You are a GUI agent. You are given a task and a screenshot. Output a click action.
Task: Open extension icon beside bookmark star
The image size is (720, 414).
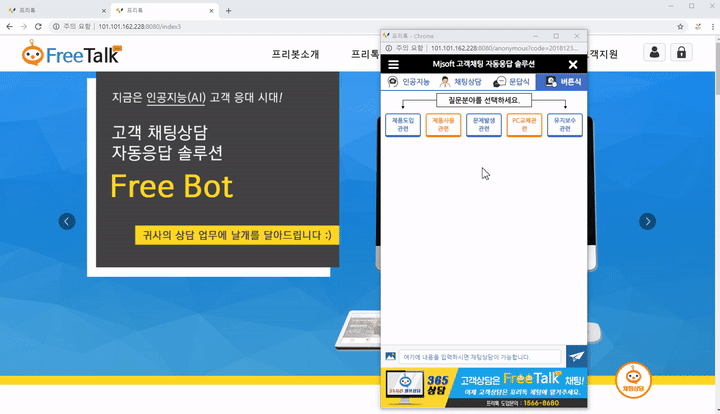(698, 27)
